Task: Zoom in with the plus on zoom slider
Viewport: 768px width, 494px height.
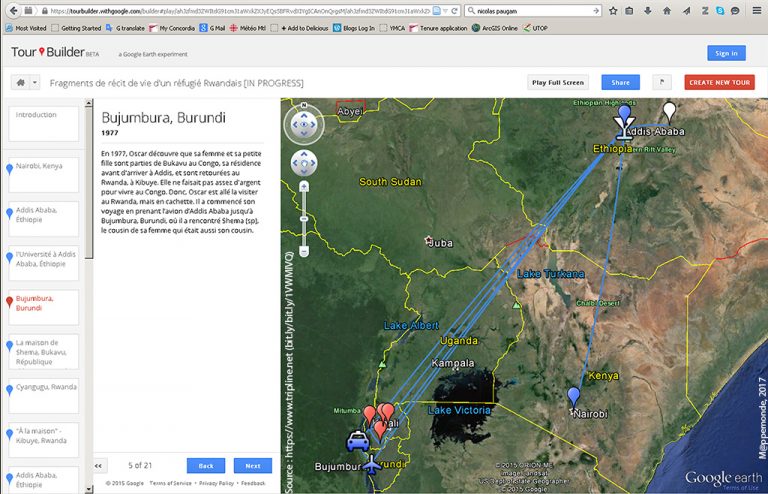Action: point(304,190)
